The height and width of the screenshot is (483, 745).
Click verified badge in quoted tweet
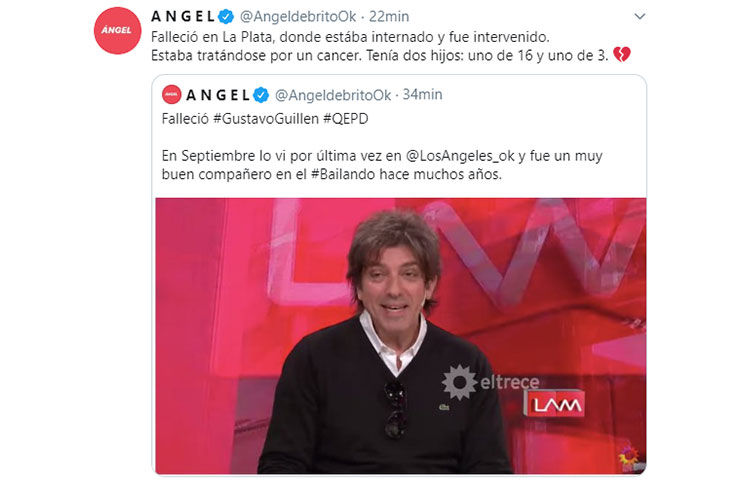click(260, 95)
